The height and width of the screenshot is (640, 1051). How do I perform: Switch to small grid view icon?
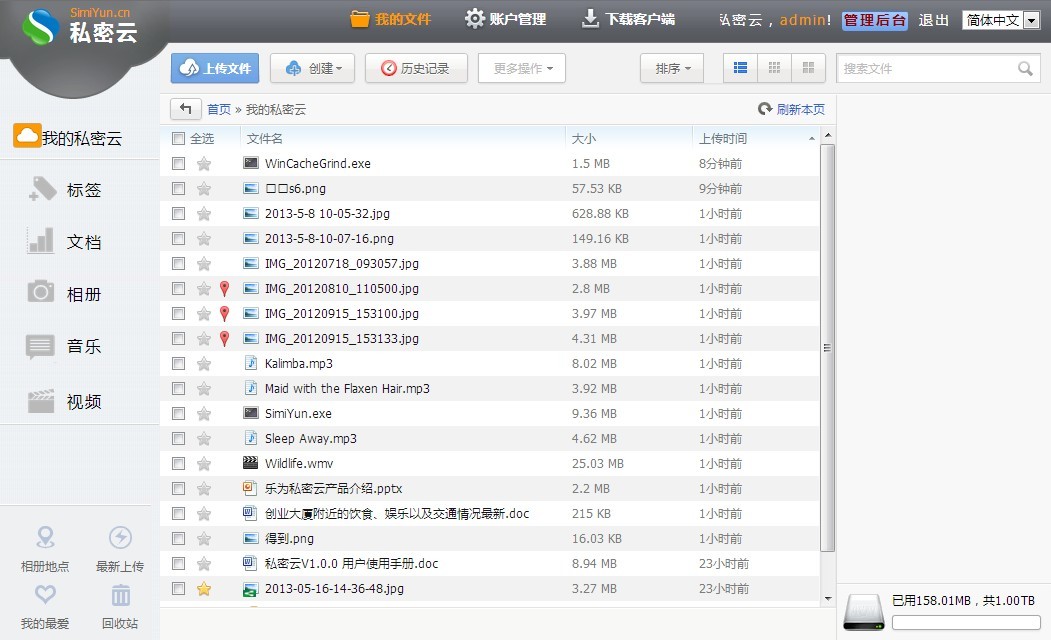[774, 68]
